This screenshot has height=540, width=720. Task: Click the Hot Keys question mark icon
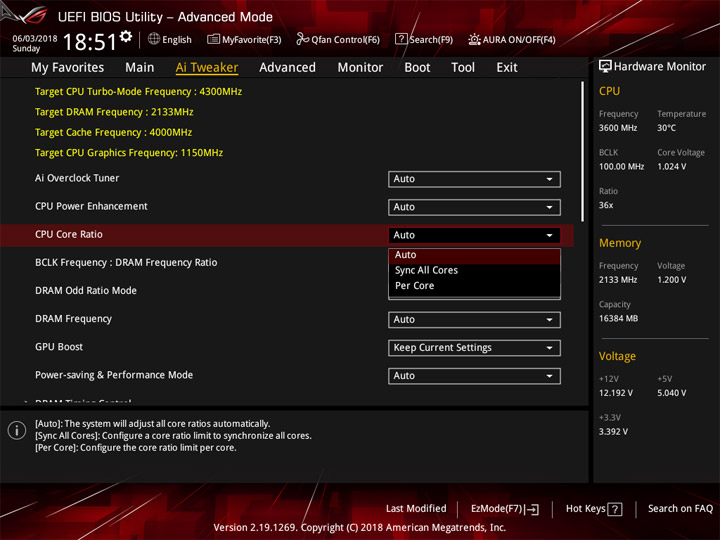click(x=615, y=509)
